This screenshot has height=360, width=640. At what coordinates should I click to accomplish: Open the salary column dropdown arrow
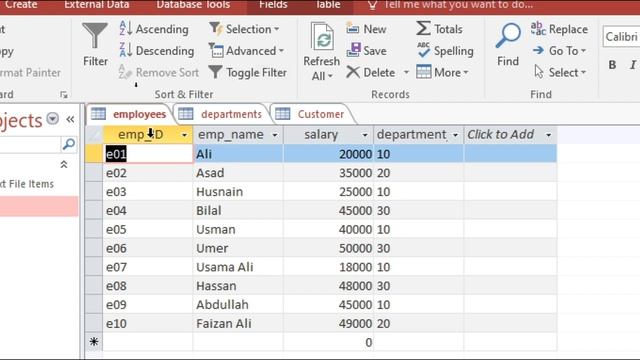364,135
